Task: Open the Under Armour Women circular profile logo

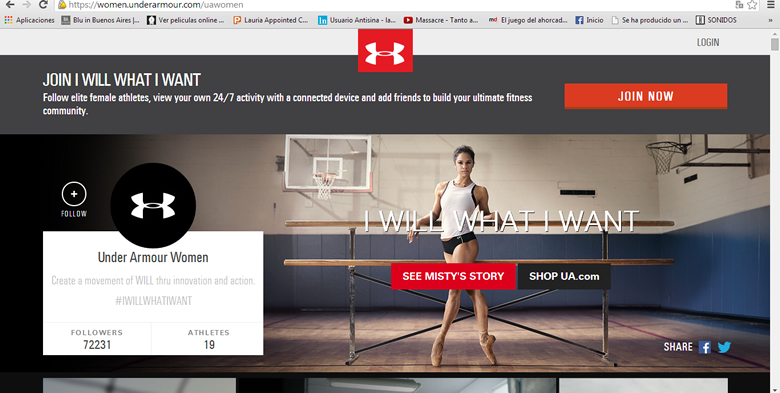Action: coord(153,205)
